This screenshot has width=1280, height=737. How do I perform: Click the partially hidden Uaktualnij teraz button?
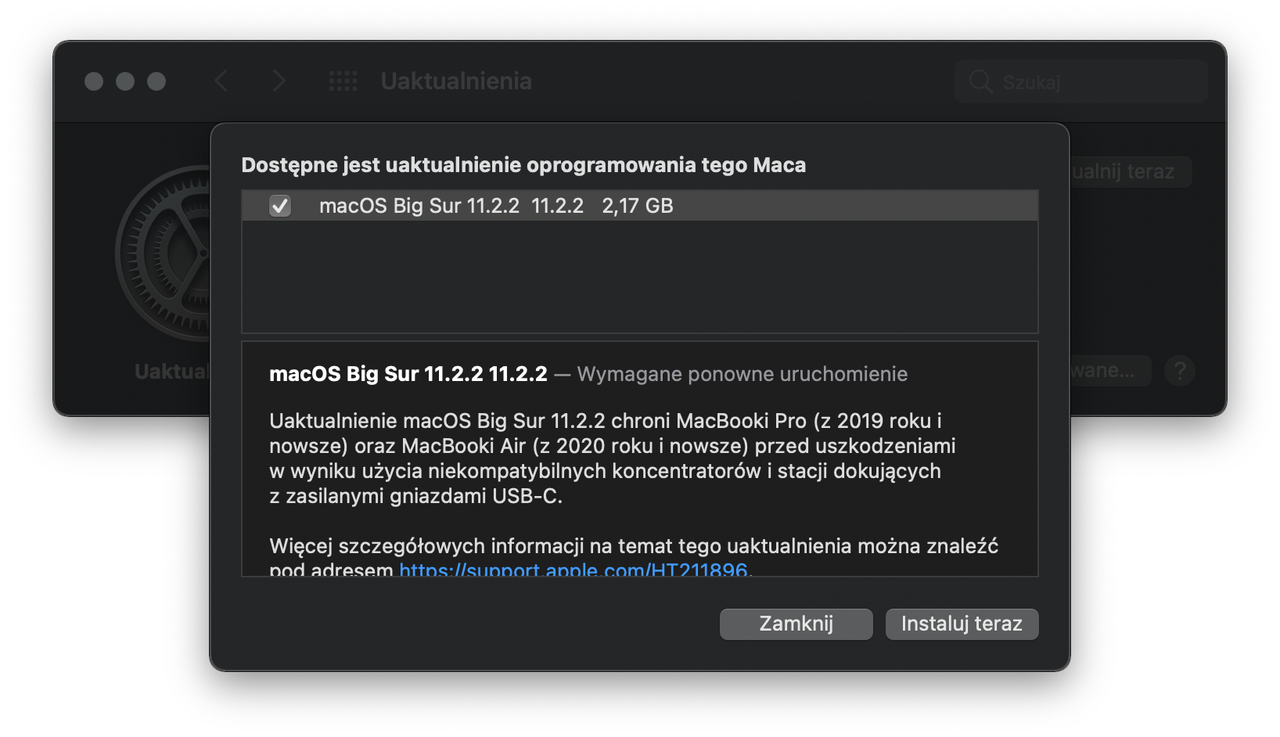coord(1130,171)
